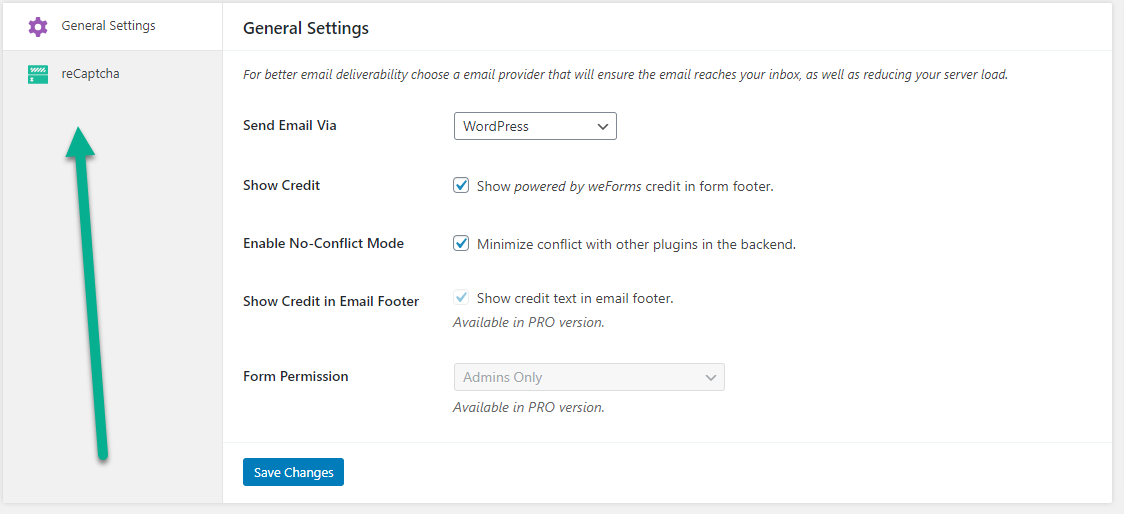This screenshot has height=514, width=1124.
Task: Click the email deliverability description text
Action: [625, 75]
